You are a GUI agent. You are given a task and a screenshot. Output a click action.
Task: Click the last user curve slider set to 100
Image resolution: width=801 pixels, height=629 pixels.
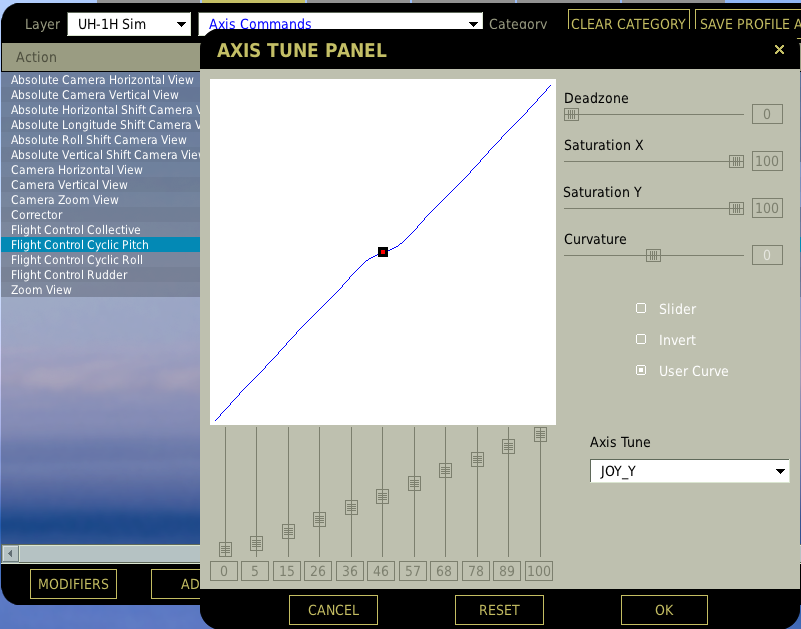(x=540, y=434)
